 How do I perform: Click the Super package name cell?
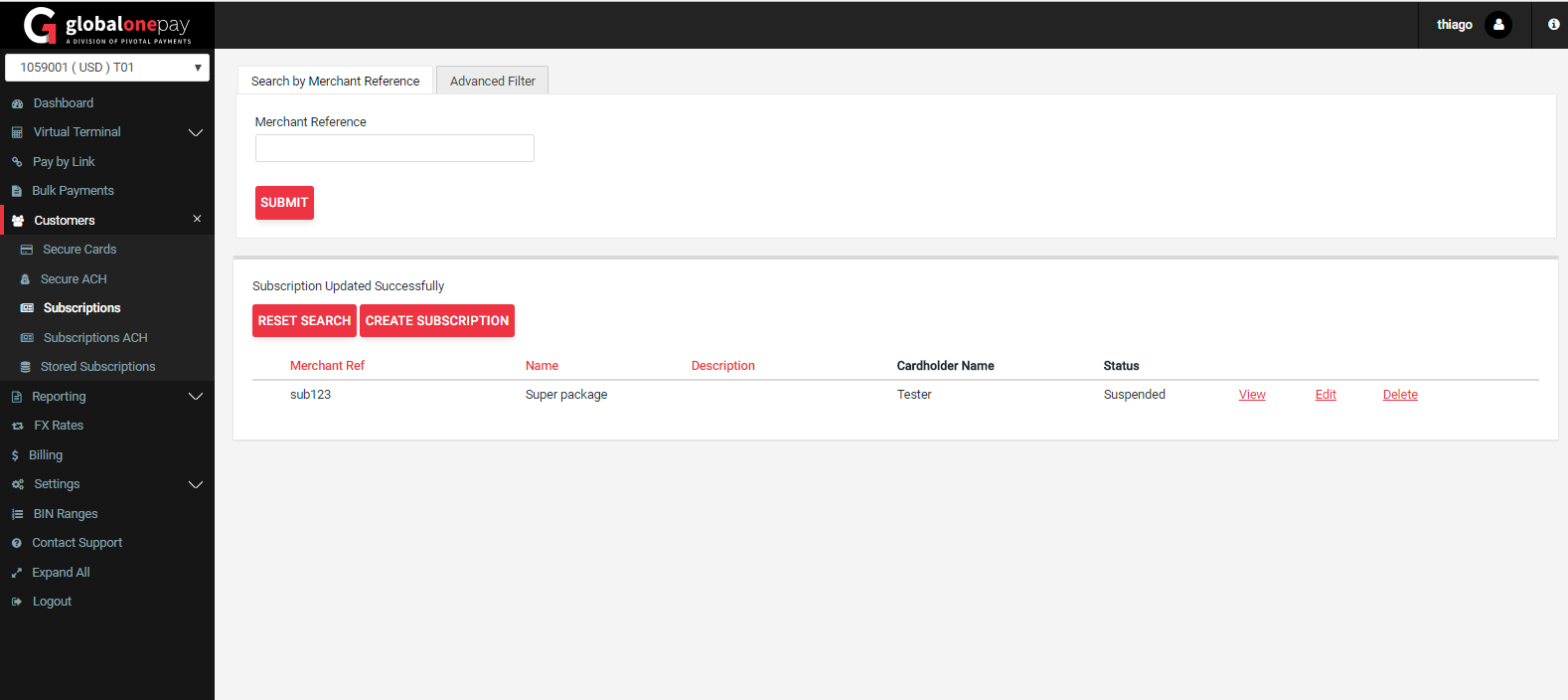point(566,395)
